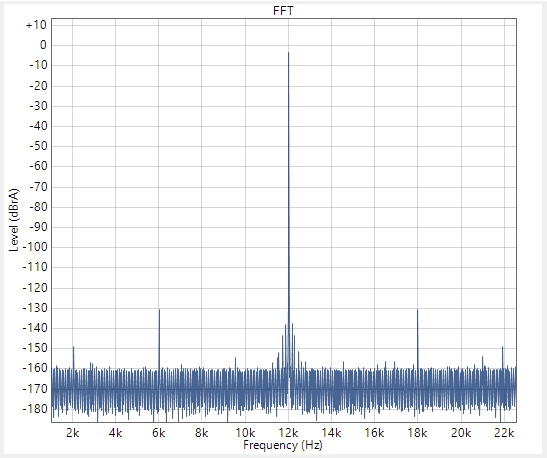Viewport: 547px width, 458px height.
Task: Click the 8k frequency tick label
Action: coord(202,433)
